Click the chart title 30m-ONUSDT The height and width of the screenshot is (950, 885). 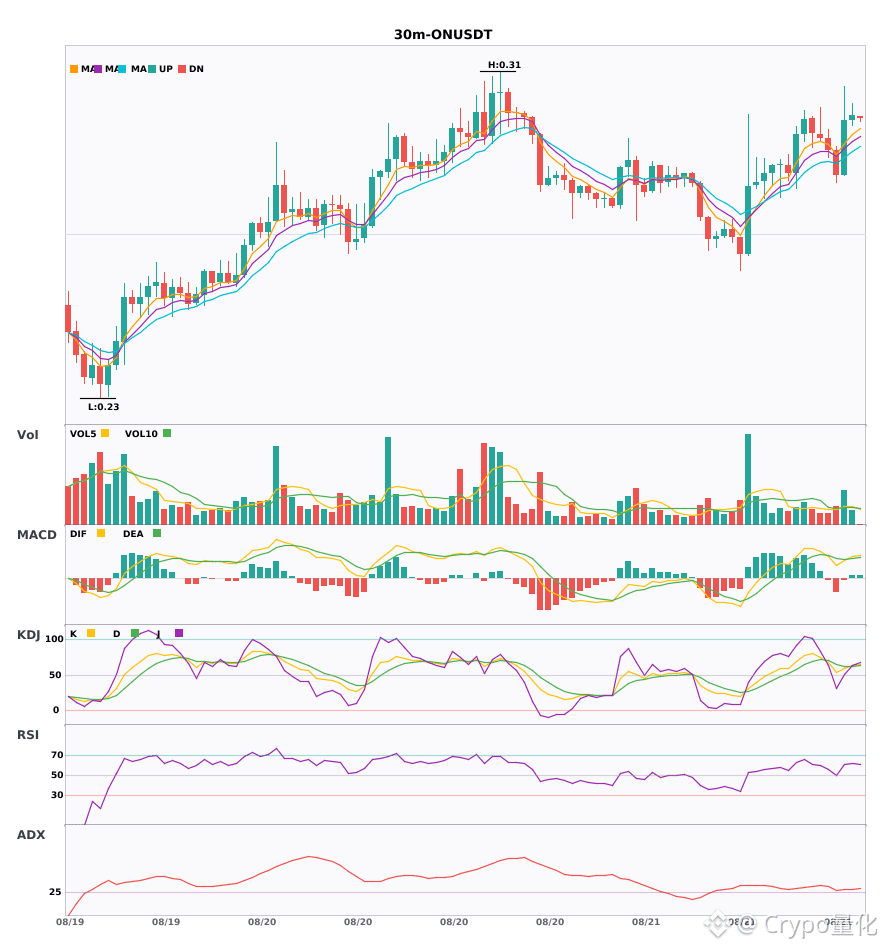click(x=443, y=35)
